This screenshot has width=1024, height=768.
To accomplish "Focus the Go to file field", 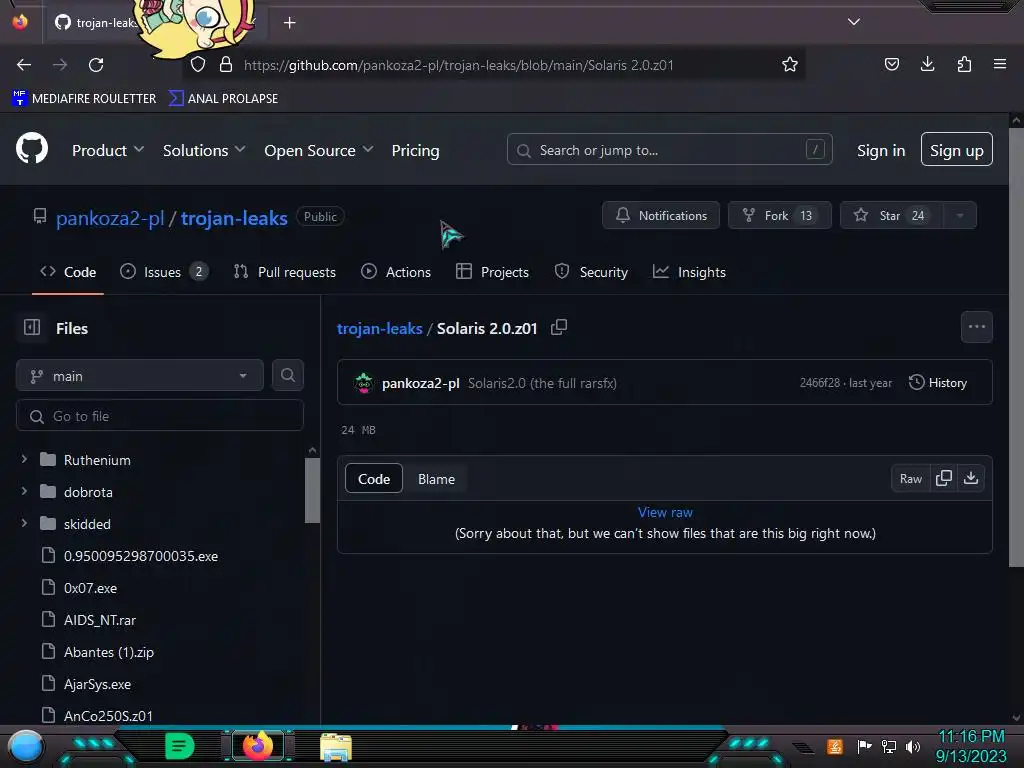I will [x=160, y=415].
